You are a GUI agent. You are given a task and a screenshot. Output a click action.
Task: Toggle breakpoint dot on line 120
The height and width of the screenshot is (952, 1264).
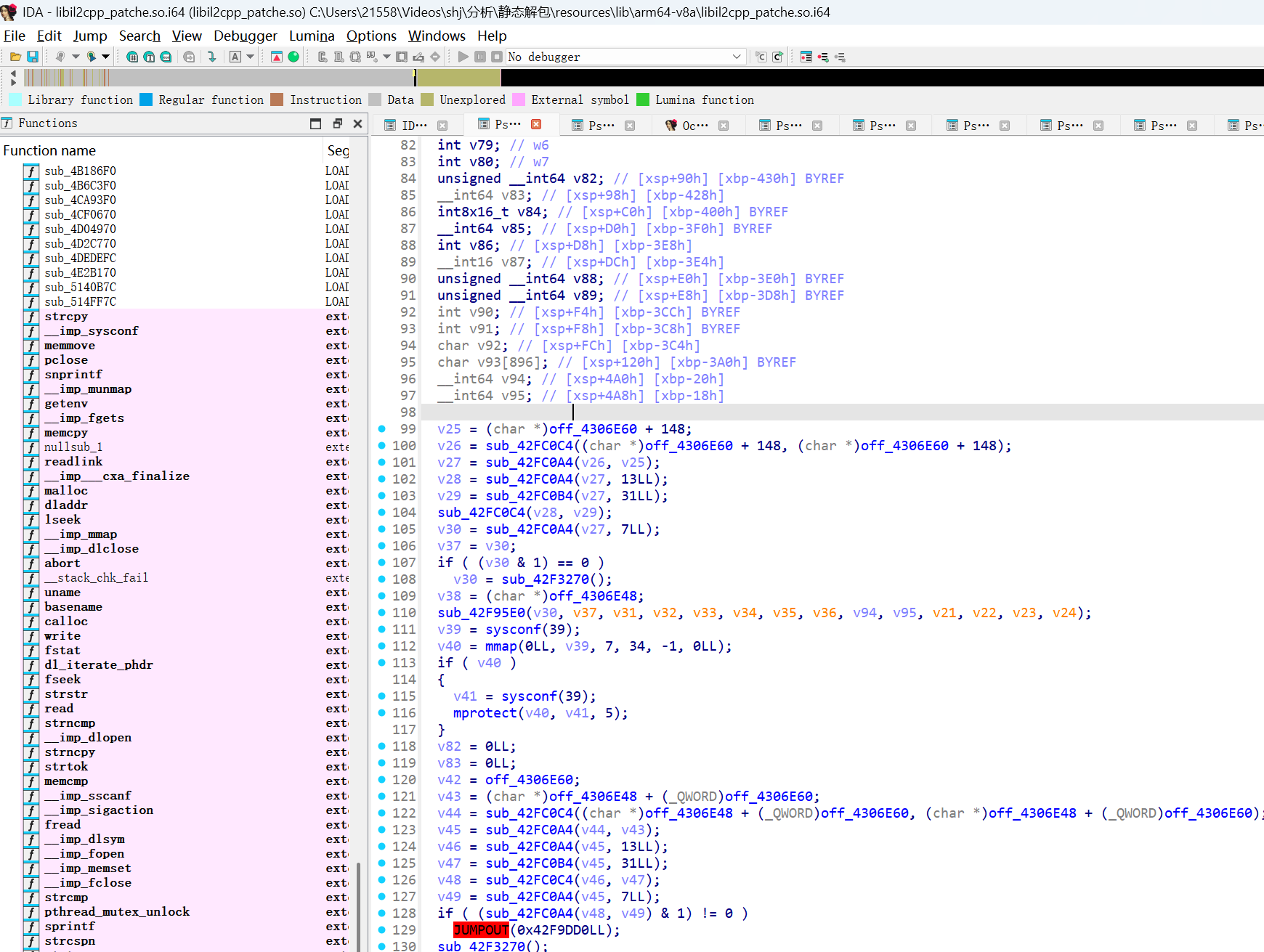(382, 780)
